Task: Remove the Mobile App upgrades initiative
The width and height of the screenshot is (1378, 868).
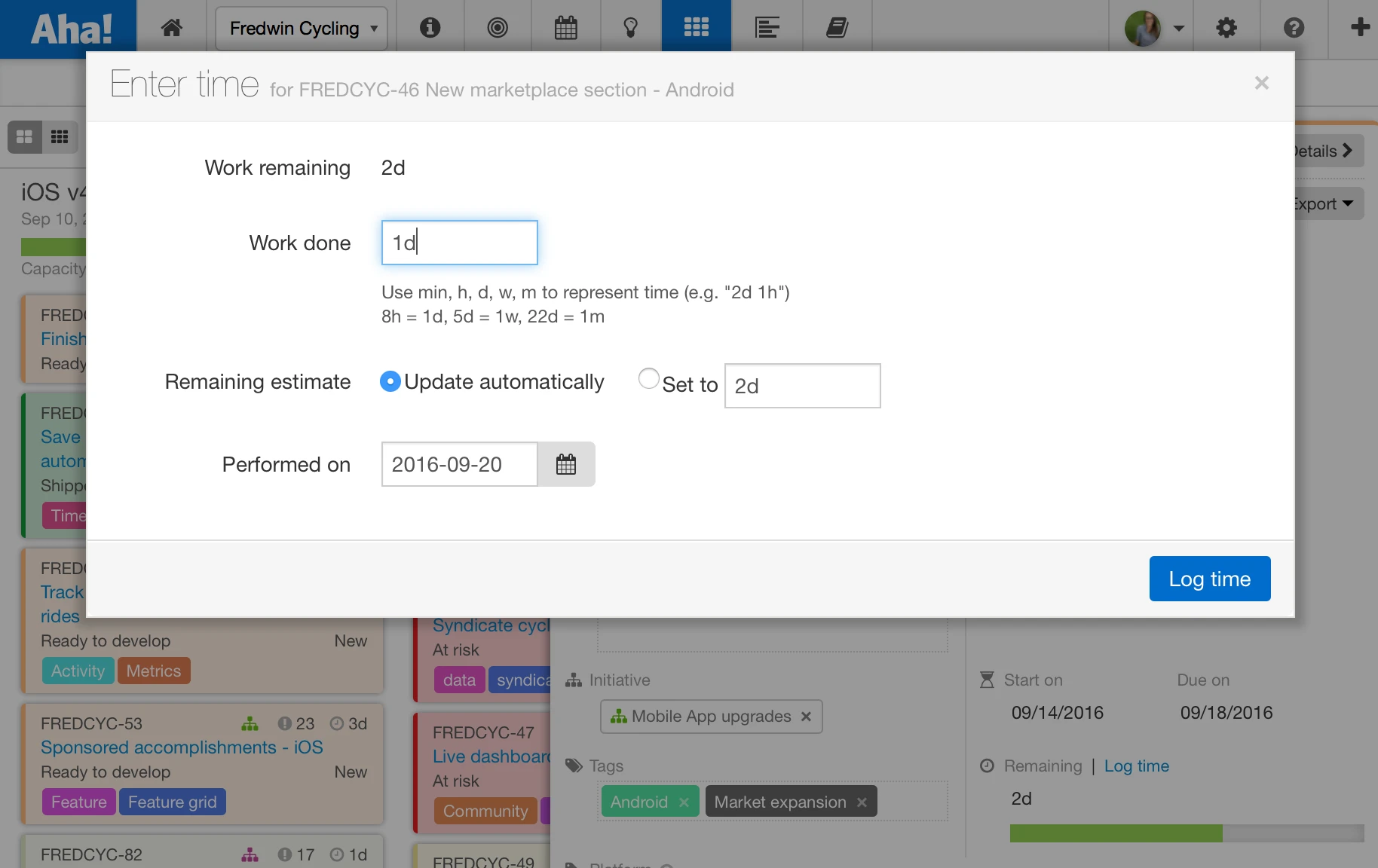Action: coord(806,717)
